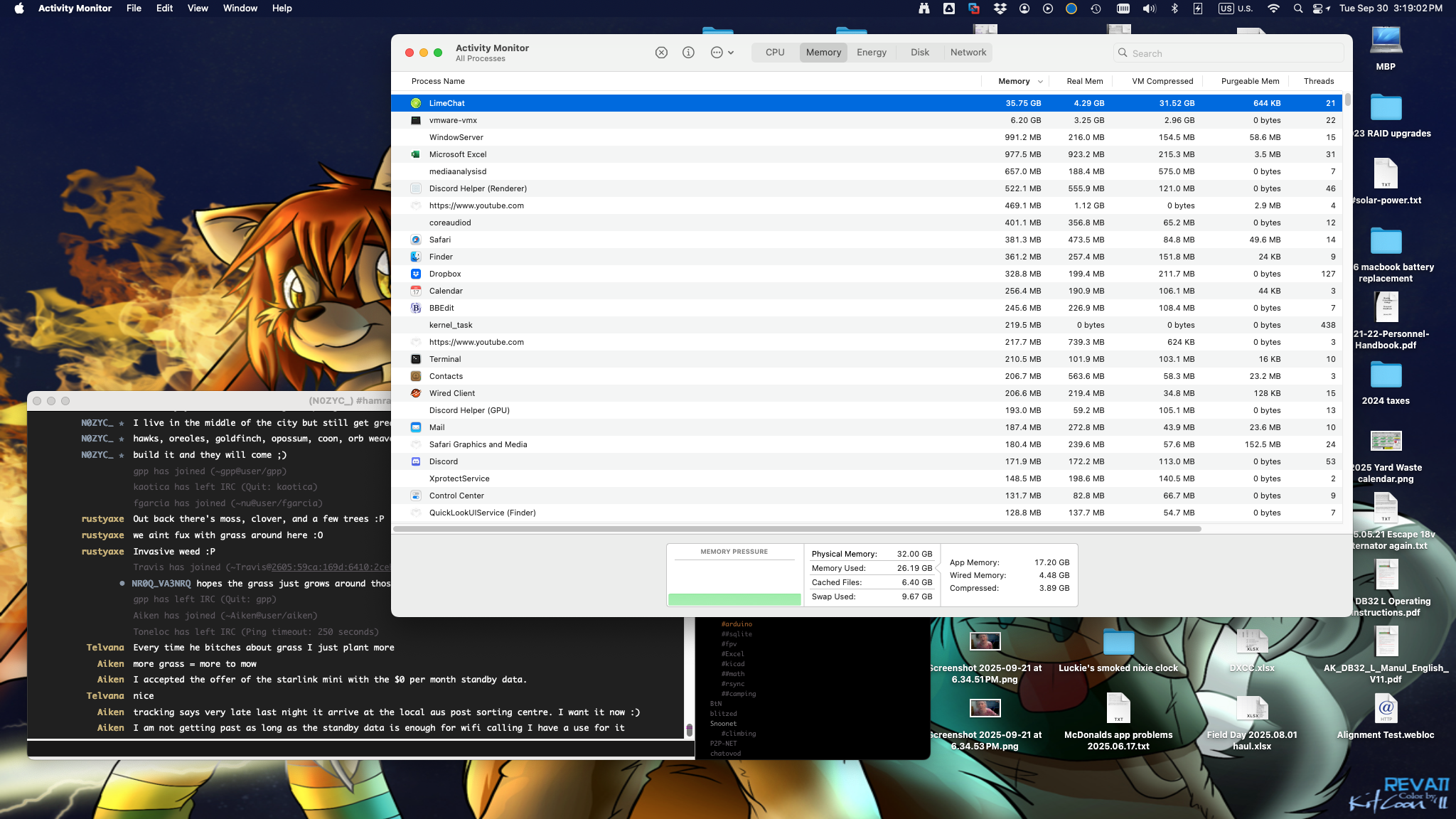Click the Dropbox icon in the menu bar
1456x819 pixels.
pyautogui.click(x=1000, y=9)
